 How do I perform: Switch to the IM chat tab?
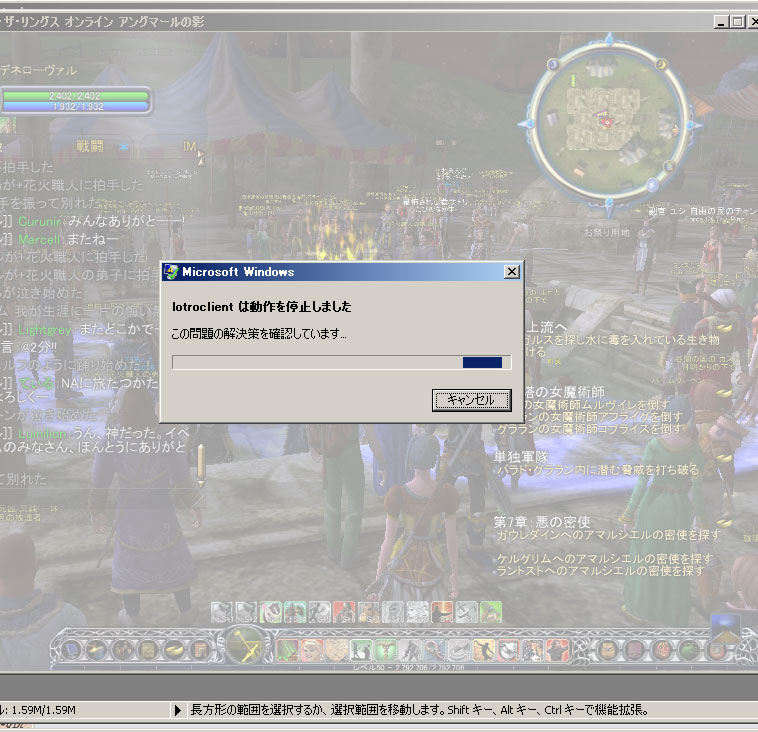(190, 146)
